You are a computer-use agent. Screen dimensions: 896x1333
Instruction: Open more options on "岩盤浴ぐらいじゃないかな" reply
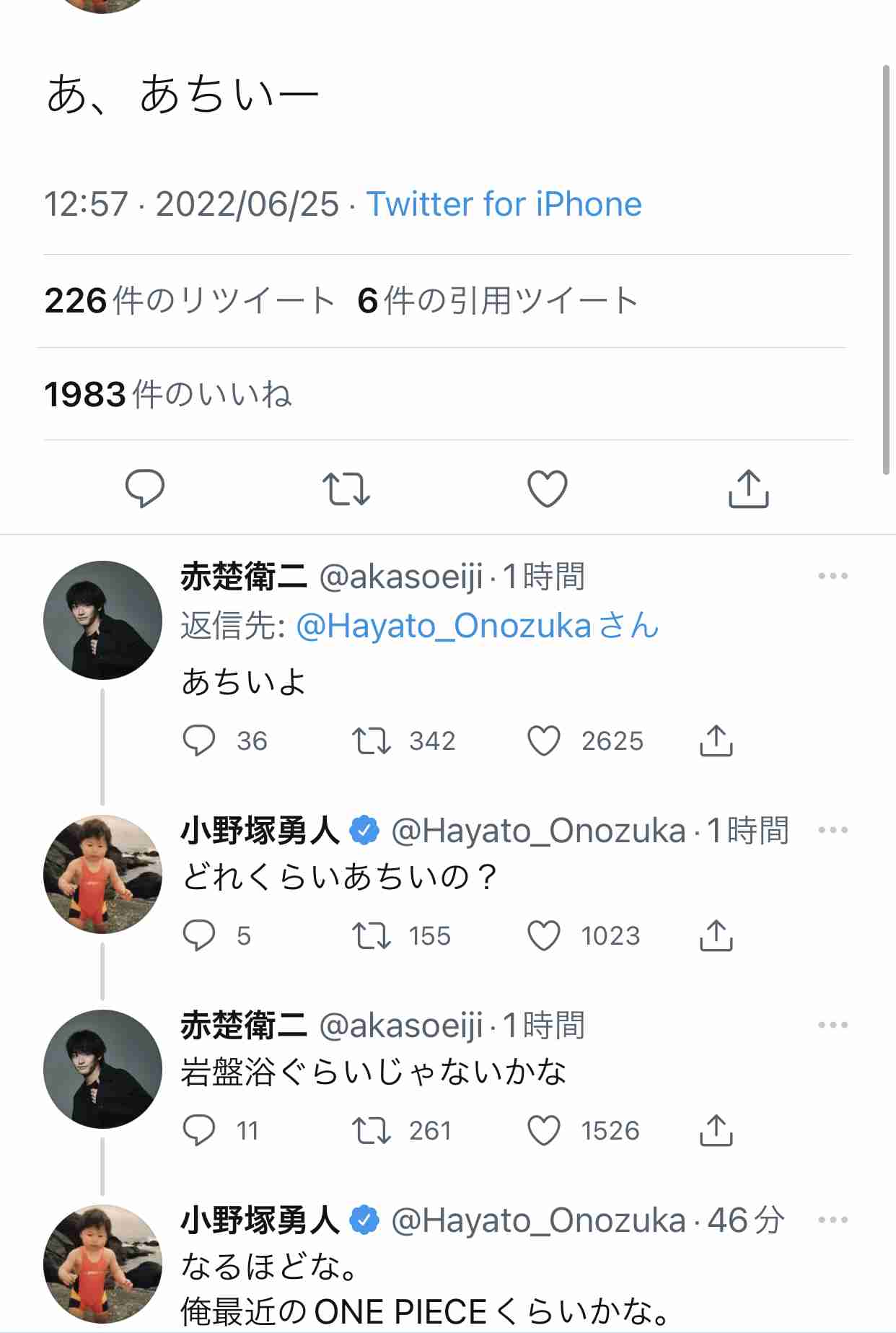[x=833, y=1025]
